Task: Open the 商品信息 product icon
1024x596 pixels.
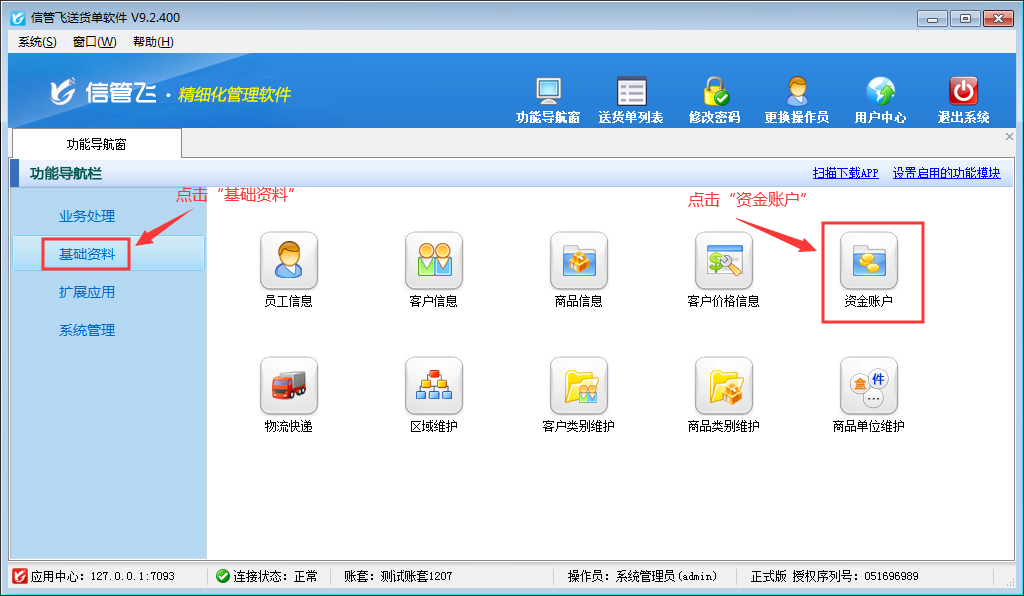Action: [x=578, y=261]
